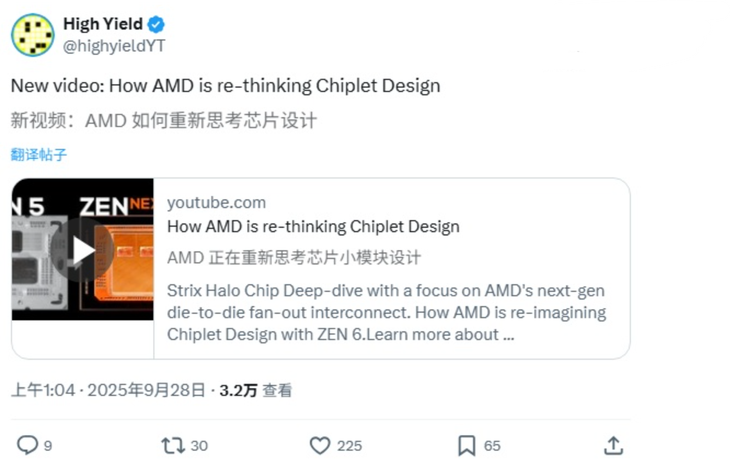
Task: Play the video thumbnail play button
Action: pyautogui.click(x=83, y=250)
